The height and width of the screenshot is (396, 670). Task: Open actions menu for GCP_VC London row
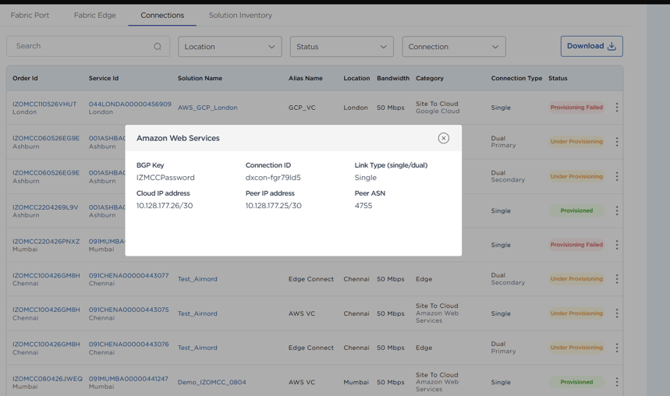617,107
